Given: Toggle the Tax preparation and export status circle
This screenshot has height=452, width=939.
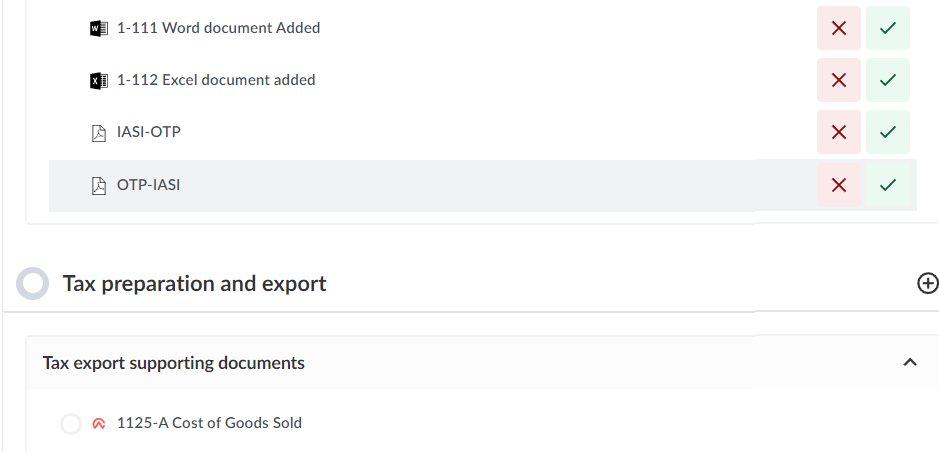Looking at the screenshot, I should click(33, 284).
